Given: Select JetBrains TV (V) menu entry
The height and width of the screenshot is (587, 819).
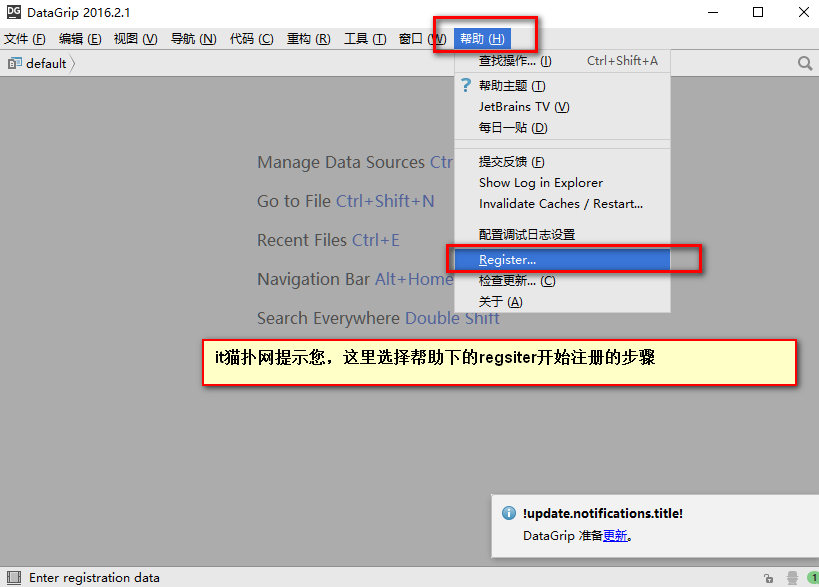Looking at the screenshot, I should tap(563, 107).
